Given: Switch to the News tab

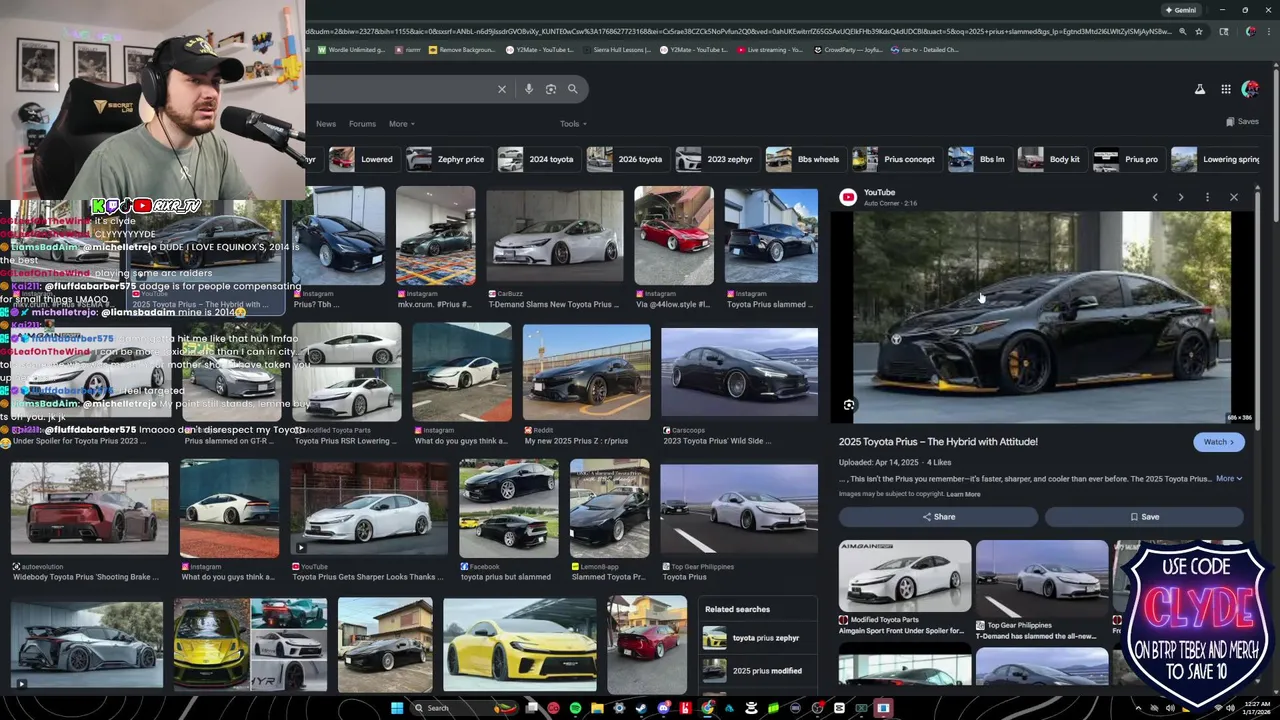Looking at the screenshot, I should (x=326, y=124).
